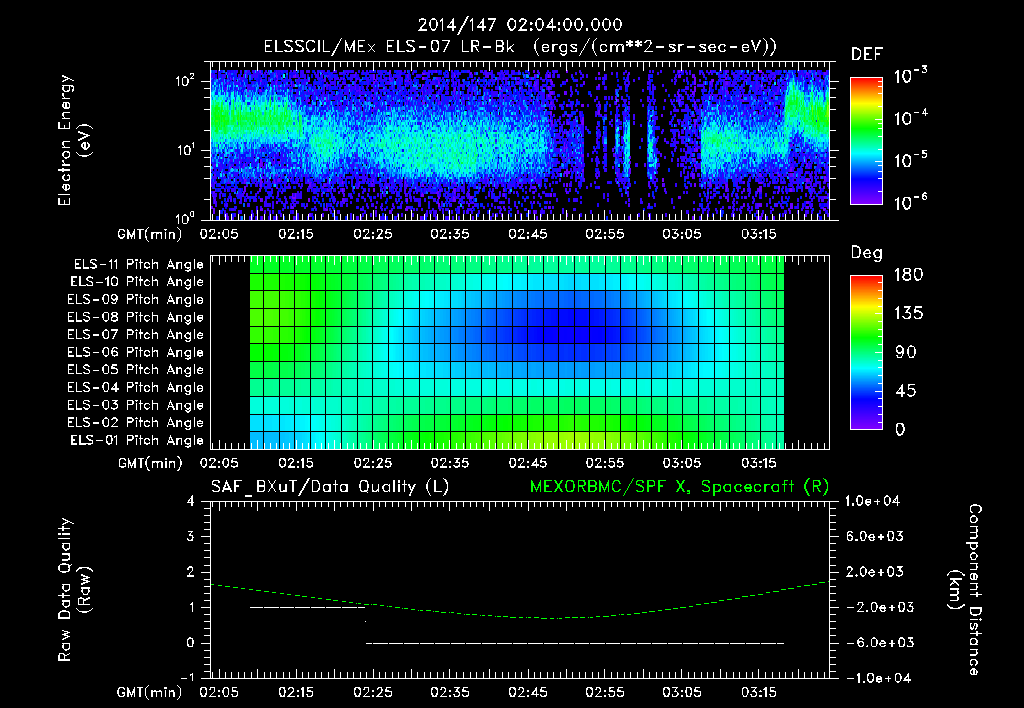Click the 'Deg' color bar label

pyautogui.click(x=867, y=253)
